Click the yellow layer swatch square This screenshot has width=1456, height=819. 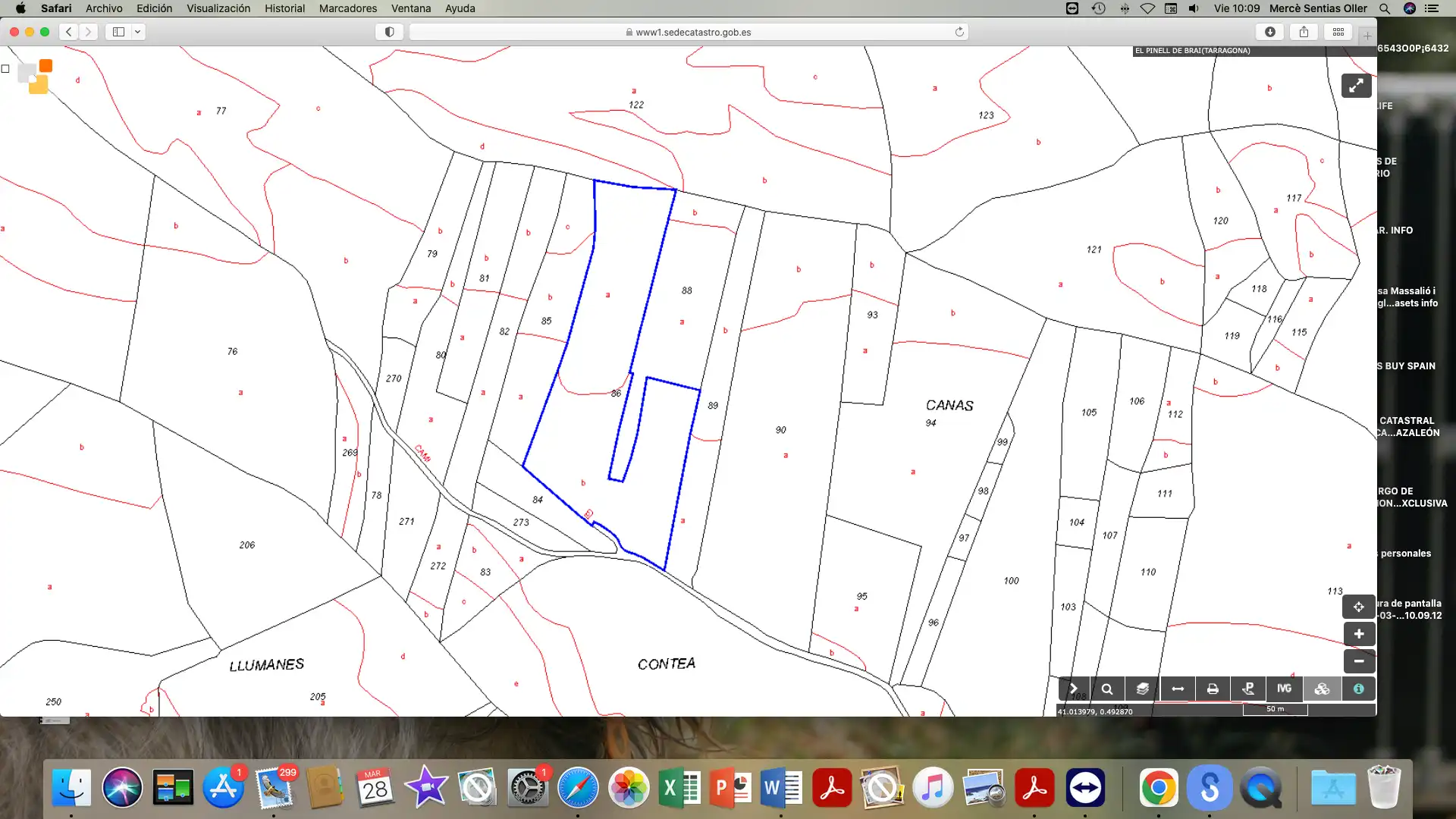point(38,86)
